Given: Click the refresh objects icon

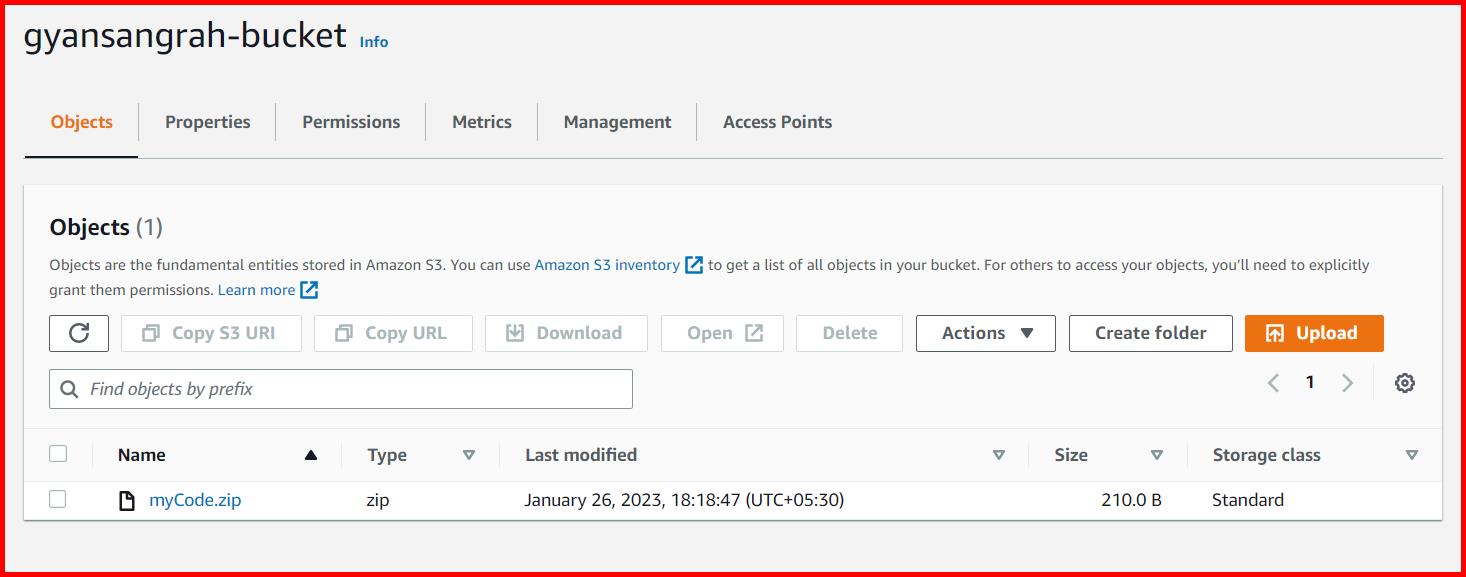Looking at the screenshot, I should 78,333.
